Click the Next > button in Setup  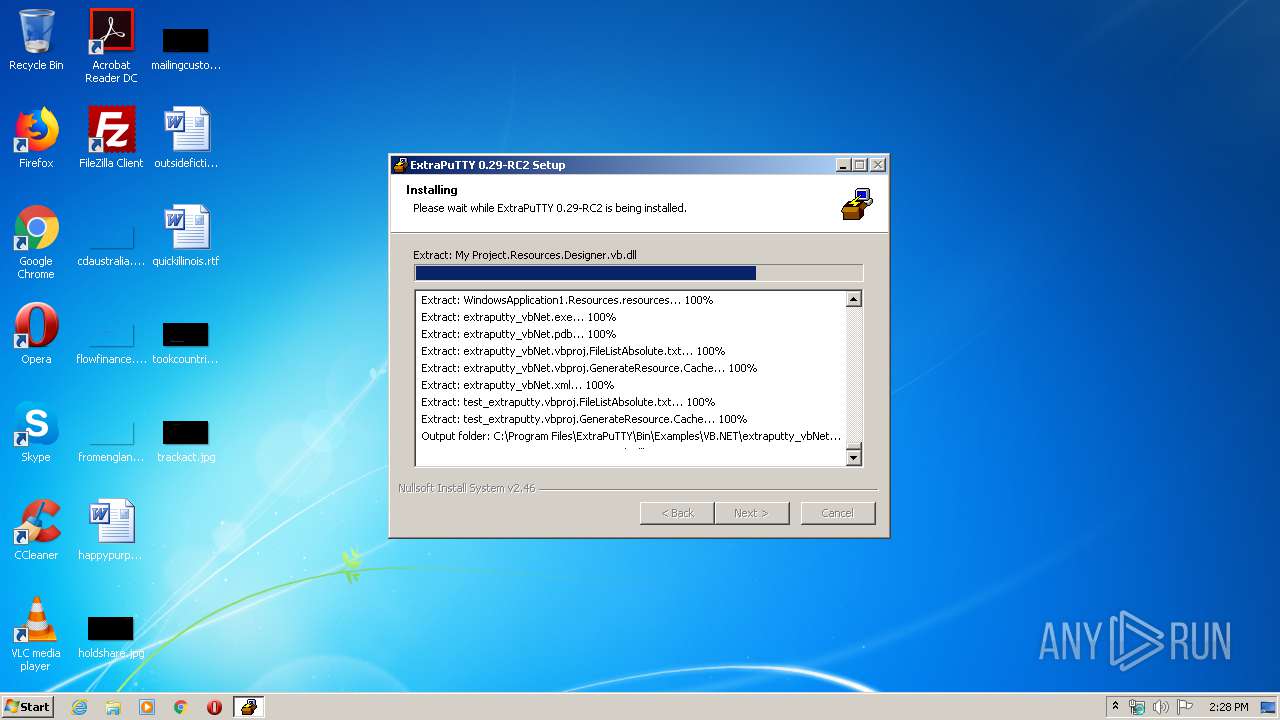(x=752, y=513)
